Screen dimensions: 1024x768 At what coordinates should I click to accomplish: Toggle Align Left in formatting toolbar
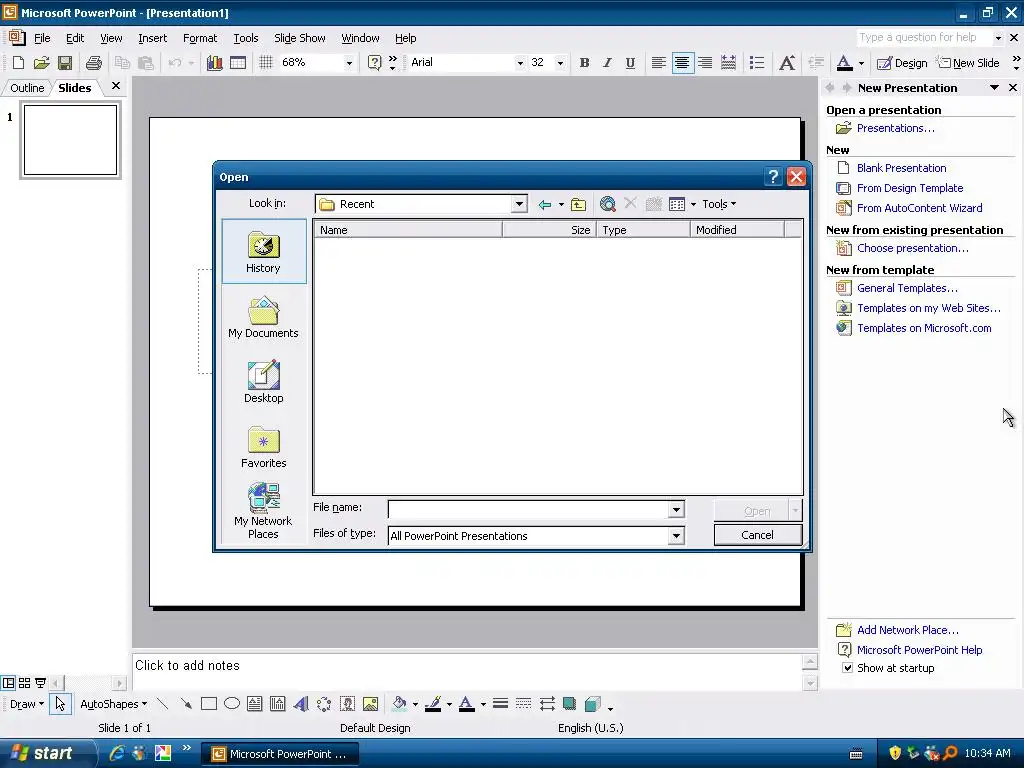coord(658,63)
